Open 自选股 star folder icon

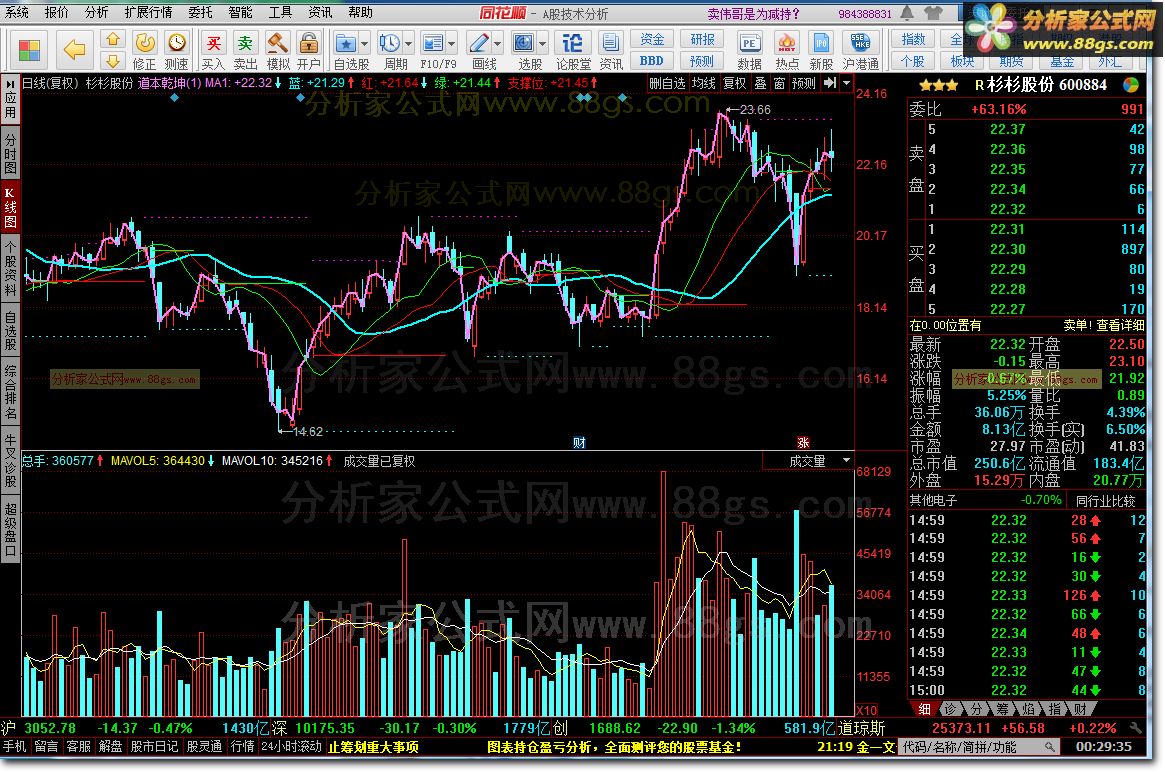(345, 43)
